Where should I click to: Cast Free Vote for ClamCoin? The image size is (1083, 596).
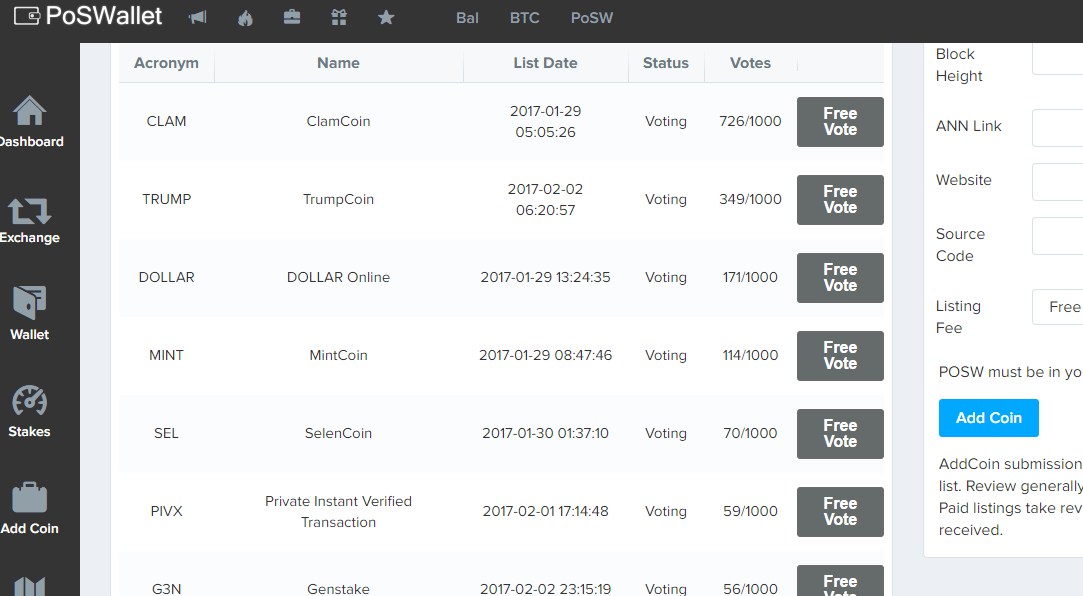click(x=840, y=122)
